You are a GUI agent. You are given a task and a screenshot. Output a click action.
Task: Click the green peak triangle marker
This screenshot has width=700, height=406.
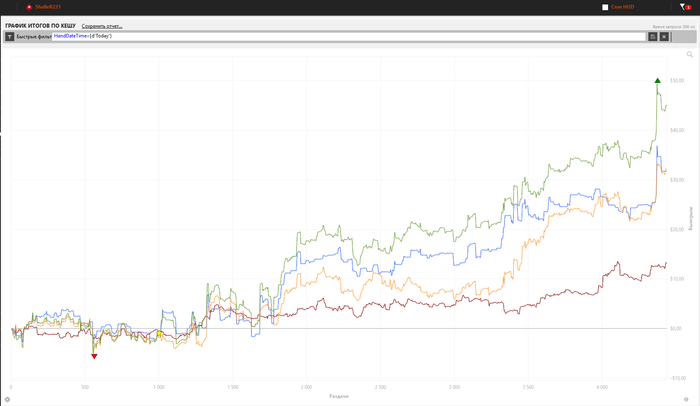(658, 81)
